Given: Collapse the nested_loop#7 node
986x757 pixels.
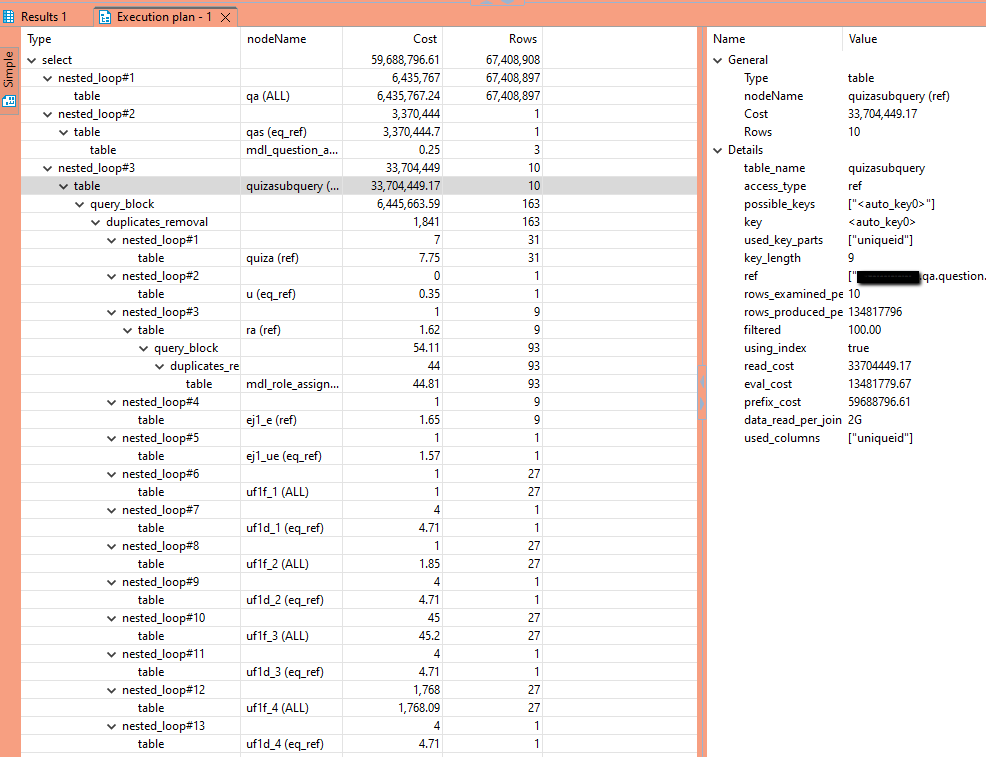Looking at the screenshot, I should click(112, 511).
